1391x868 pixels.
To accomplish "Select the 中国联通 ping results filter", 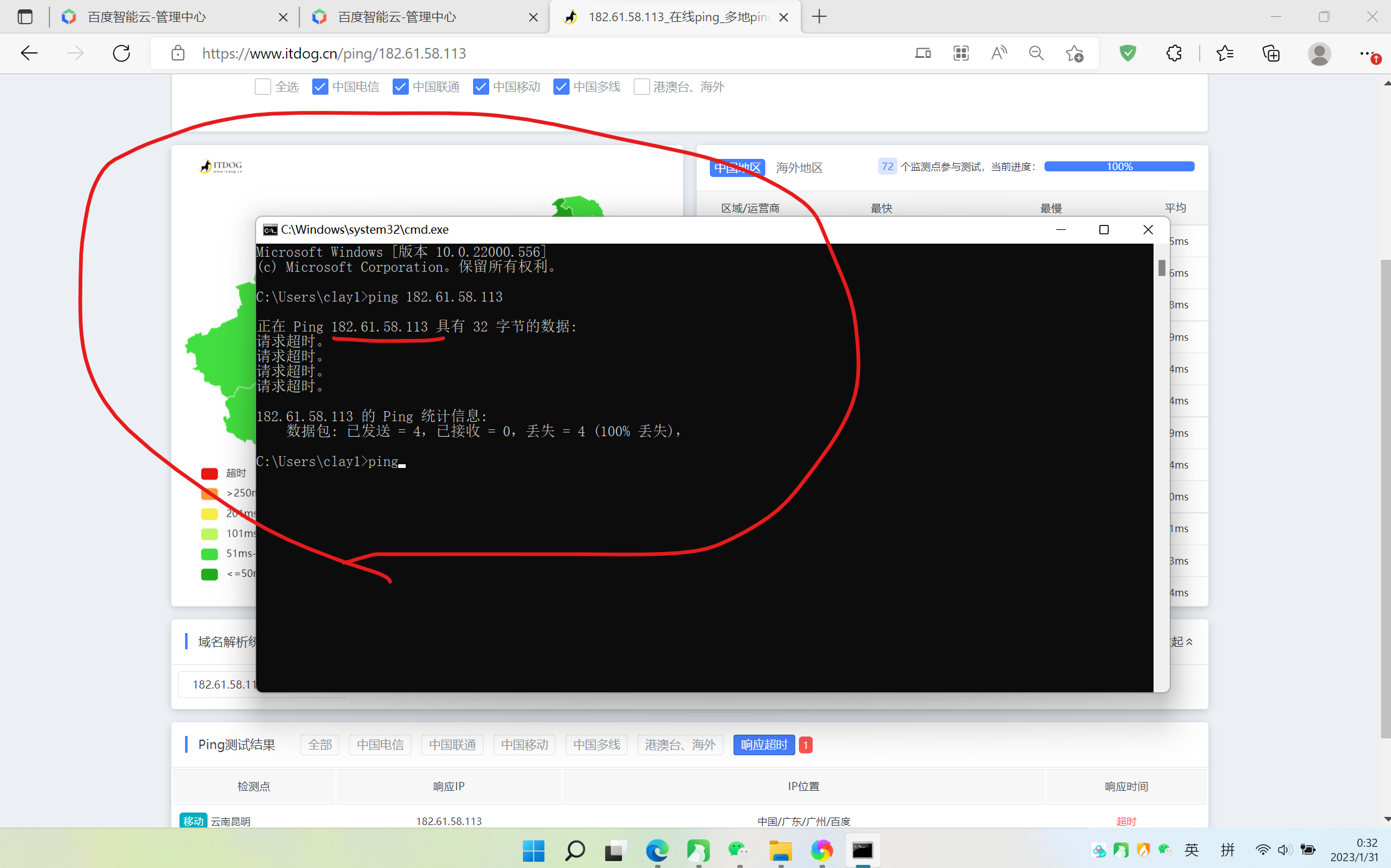I will coord(452,745).
